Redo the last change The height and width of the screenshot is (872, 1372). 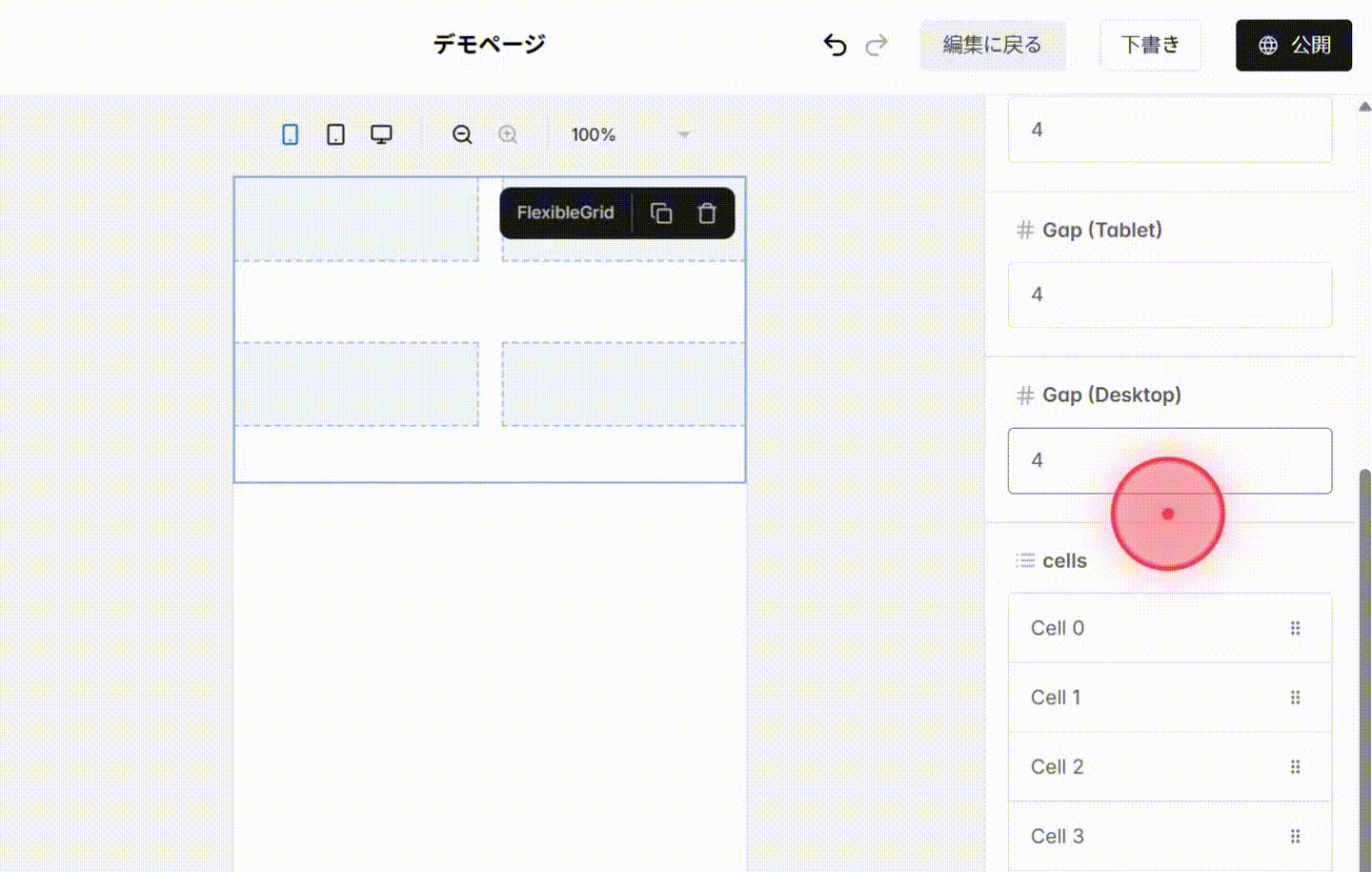pos(876,45)
